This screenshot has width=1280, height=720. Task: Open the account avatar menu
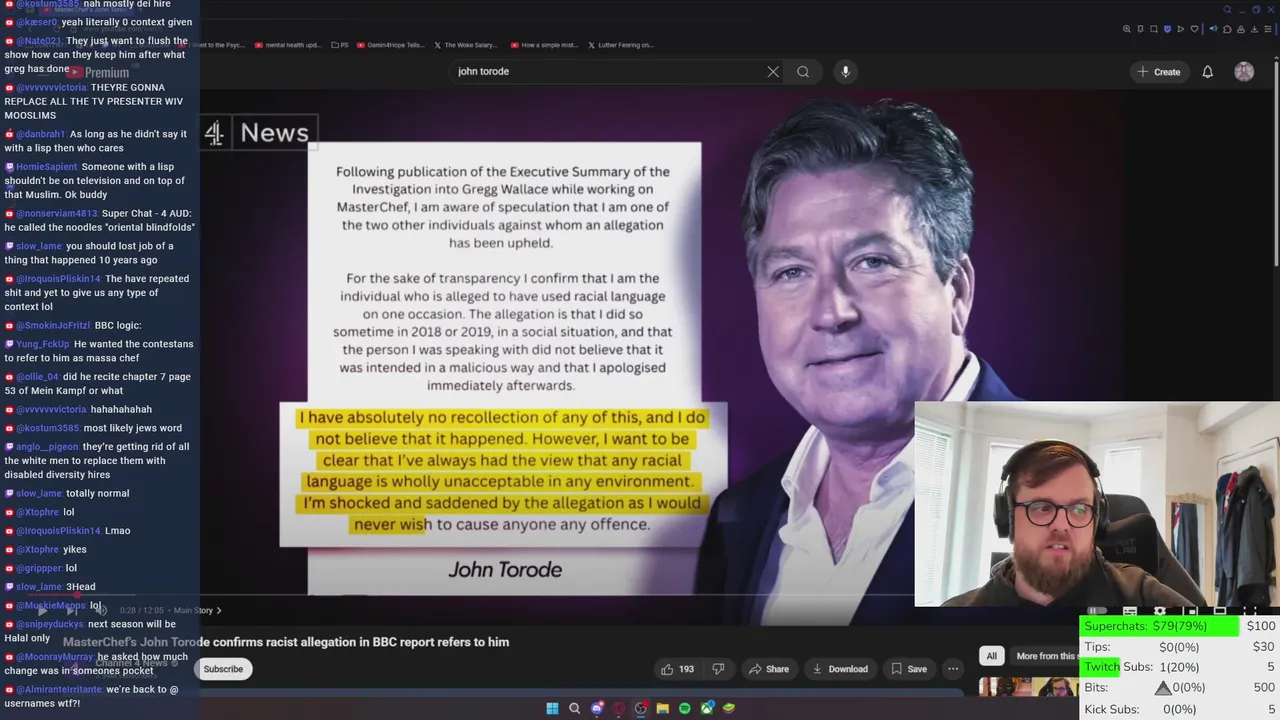point(1244,72)
